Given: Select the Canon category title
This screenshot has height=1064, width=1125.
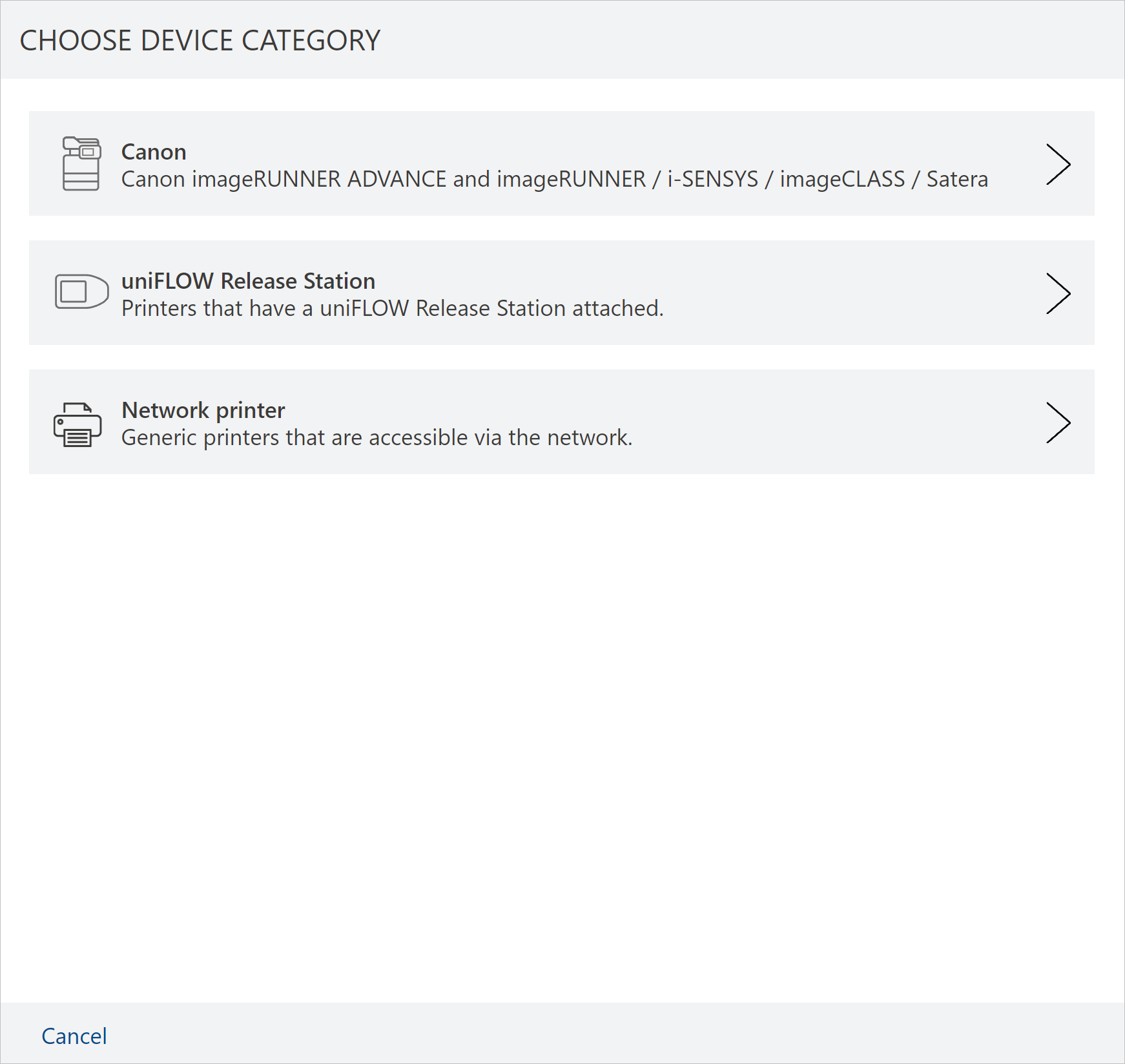Looking at the screenshot, I should [154, 152].
